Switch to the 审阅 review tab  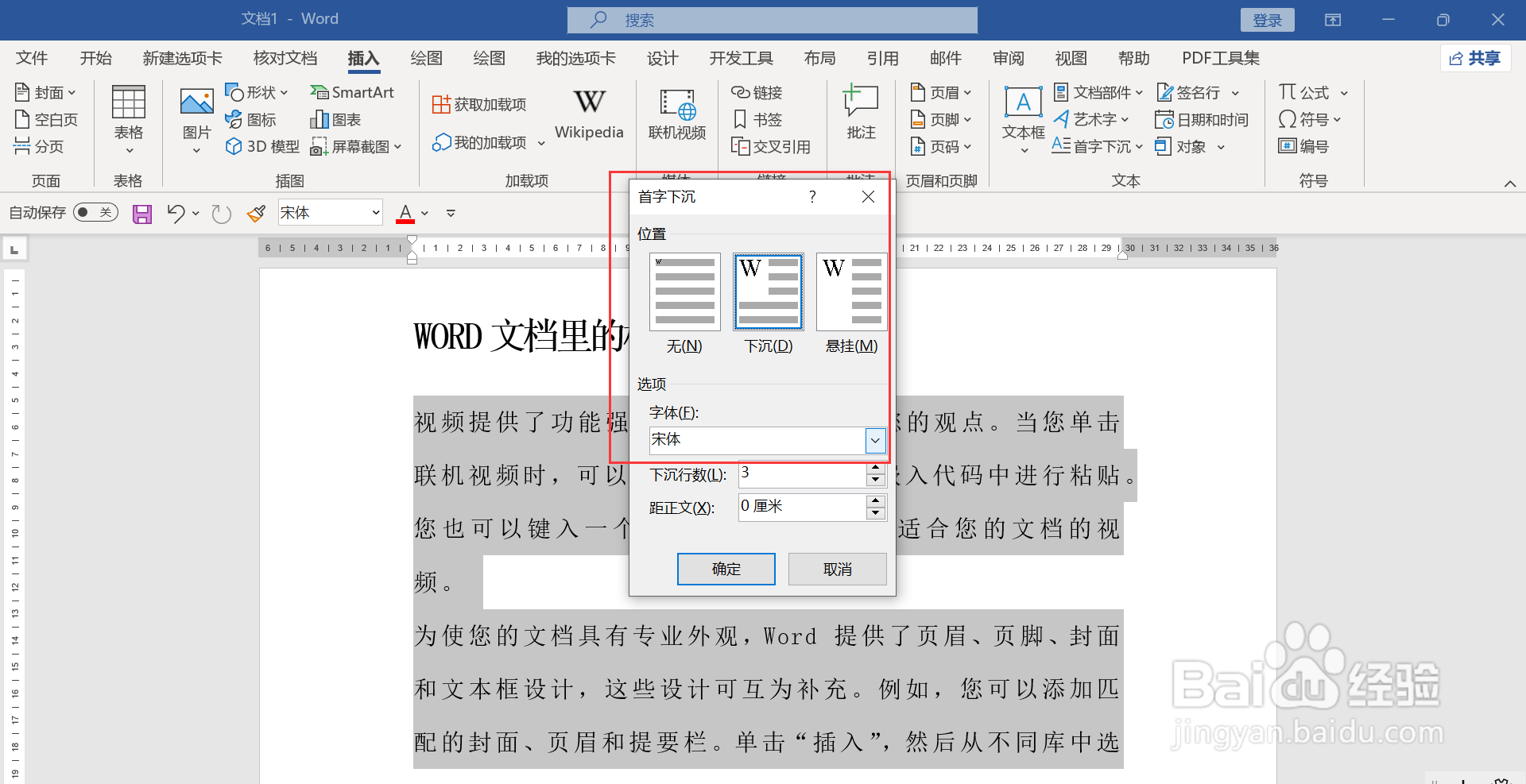pos(1008,58)
